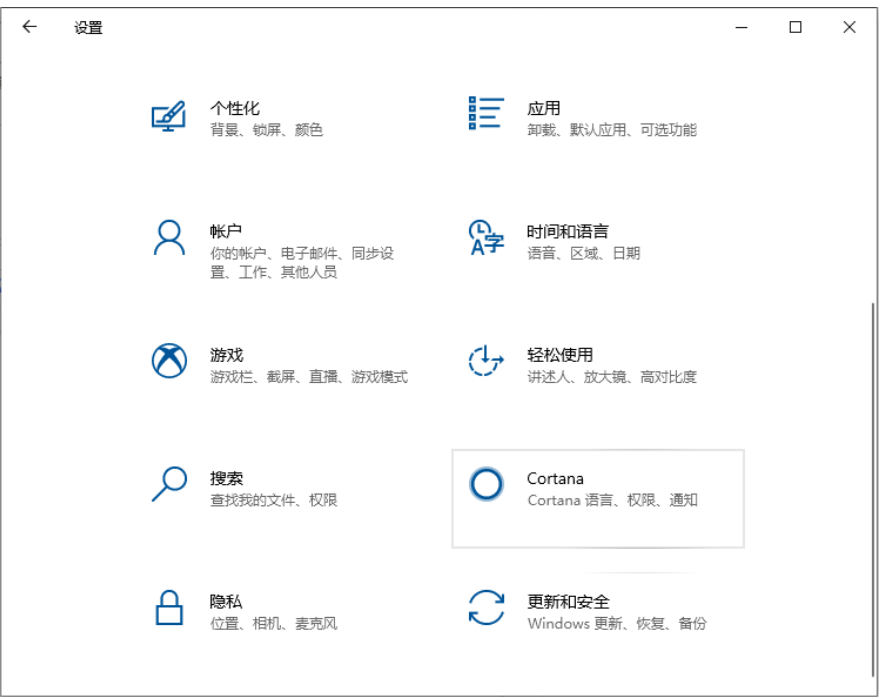879x697 pixels.
Task: Click the Apps (应用) list icon
Action: (x=485, y=114)
